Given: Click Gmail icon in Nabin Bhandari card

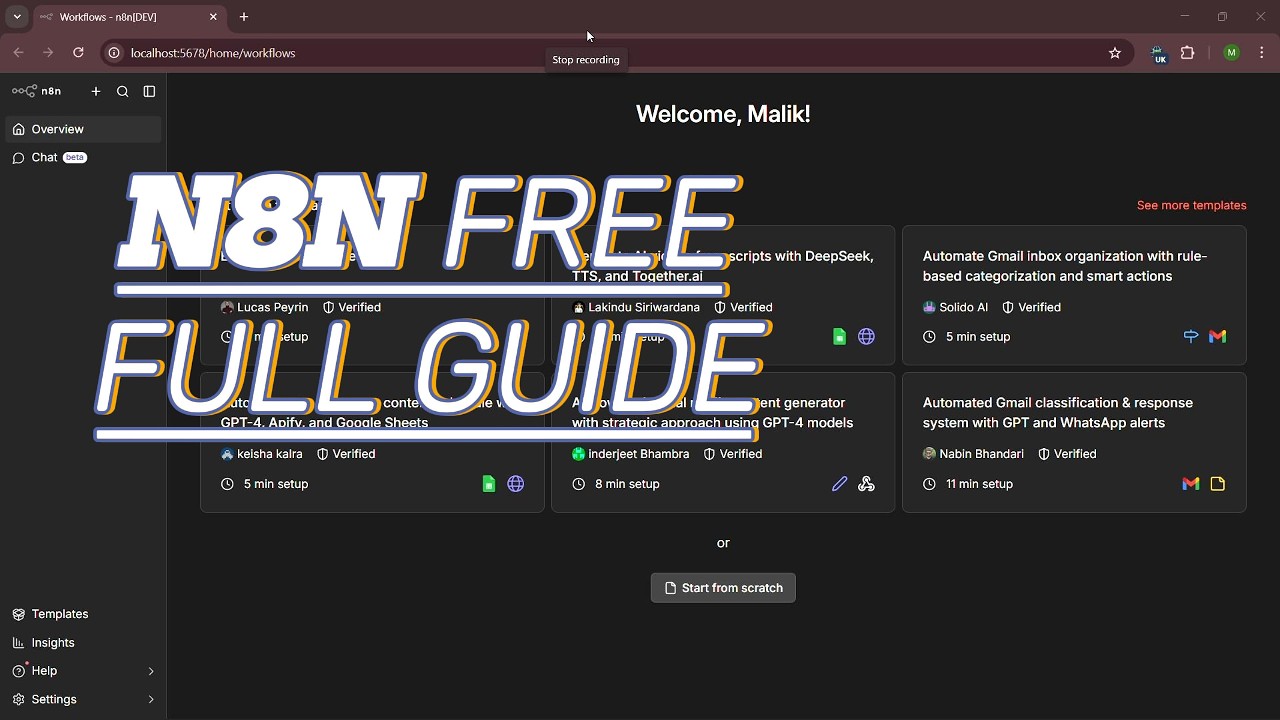Looking at the screenshot, I should pos(1190,484).
